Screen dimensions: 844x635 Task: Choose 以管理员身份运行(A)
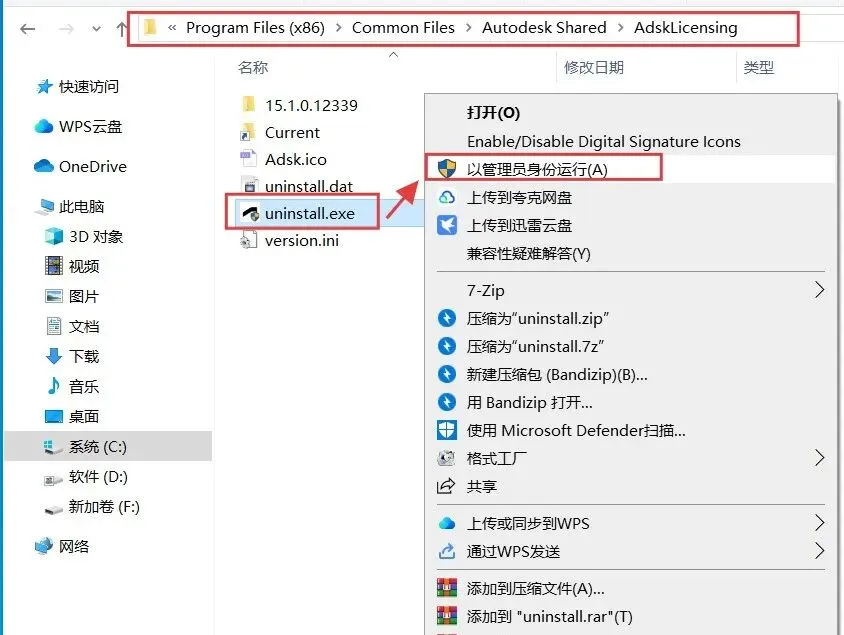537,170
